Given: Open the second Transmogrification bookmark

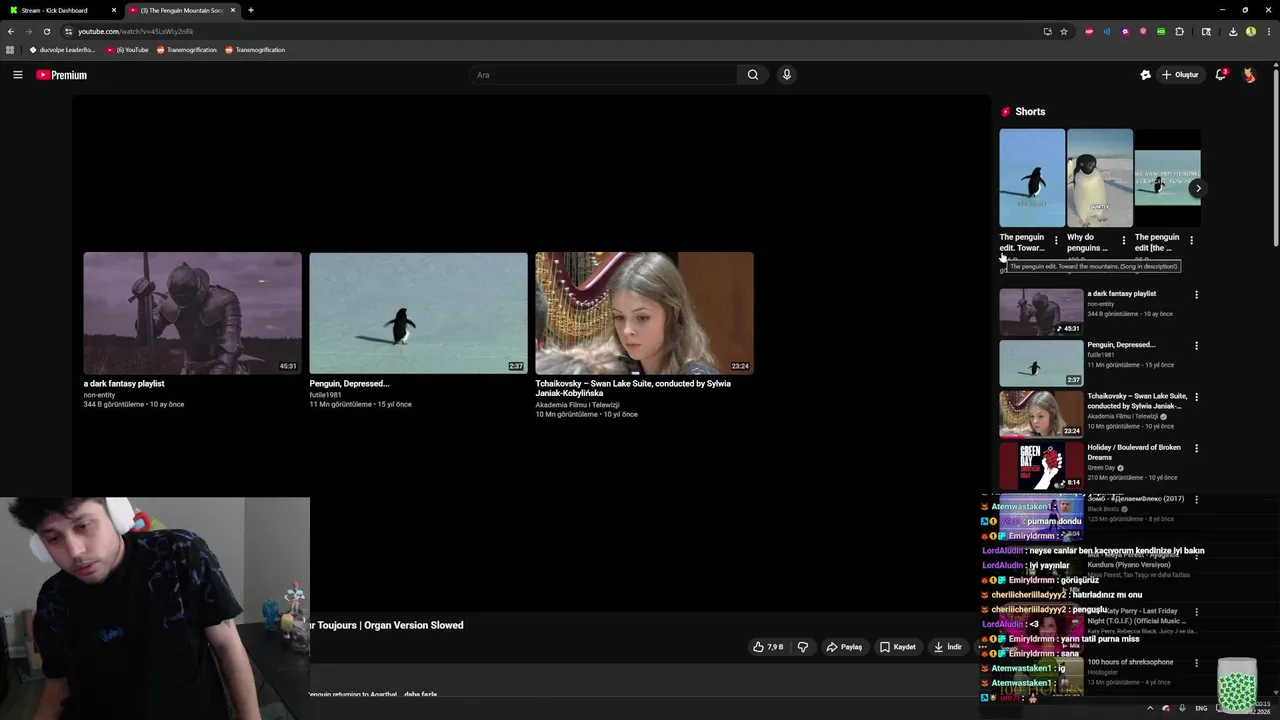Looking at the screenshot, I should pos(255,50).
